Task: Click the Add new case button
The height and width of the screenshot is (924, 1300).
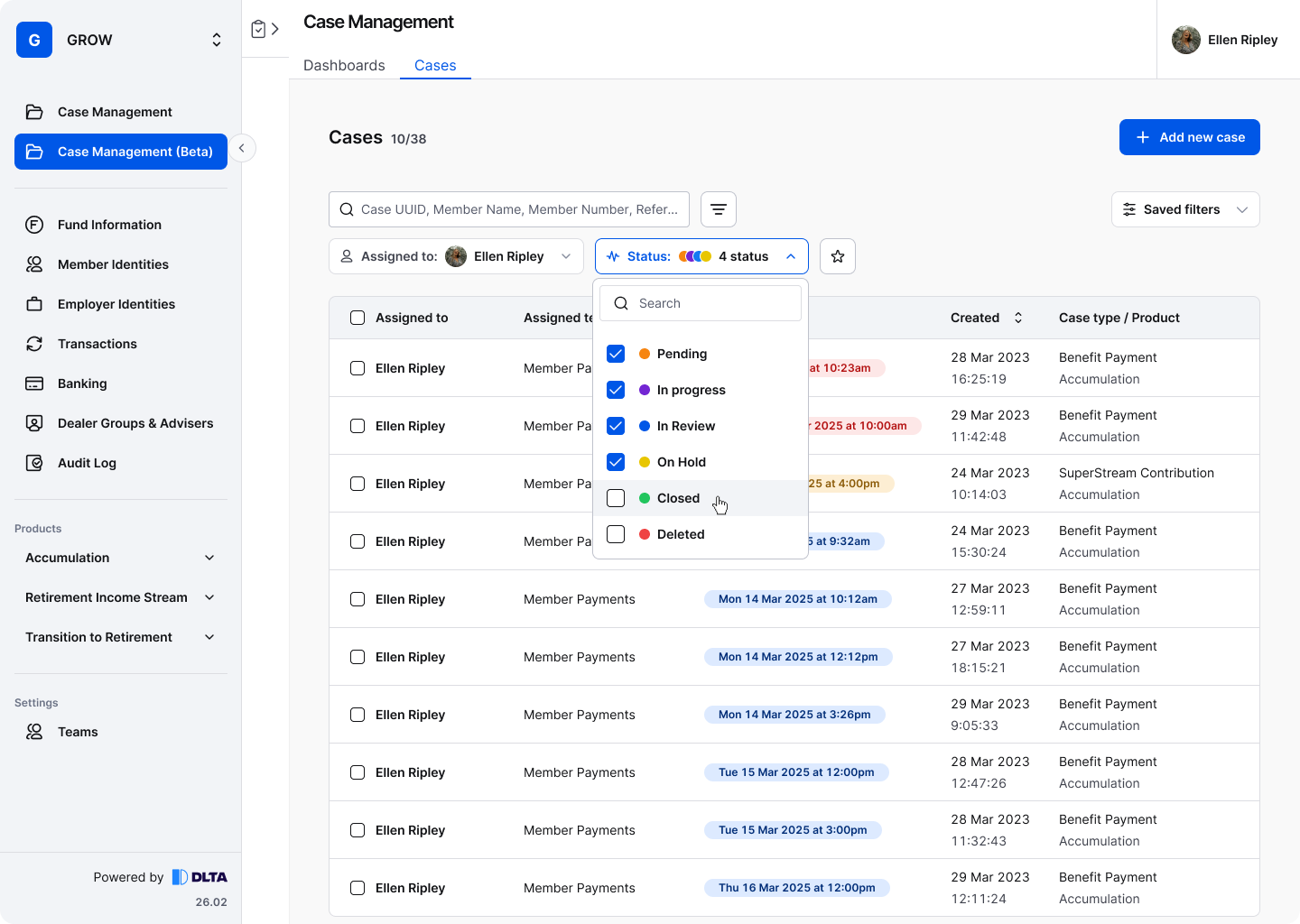Action: (x=1189, y=137)
